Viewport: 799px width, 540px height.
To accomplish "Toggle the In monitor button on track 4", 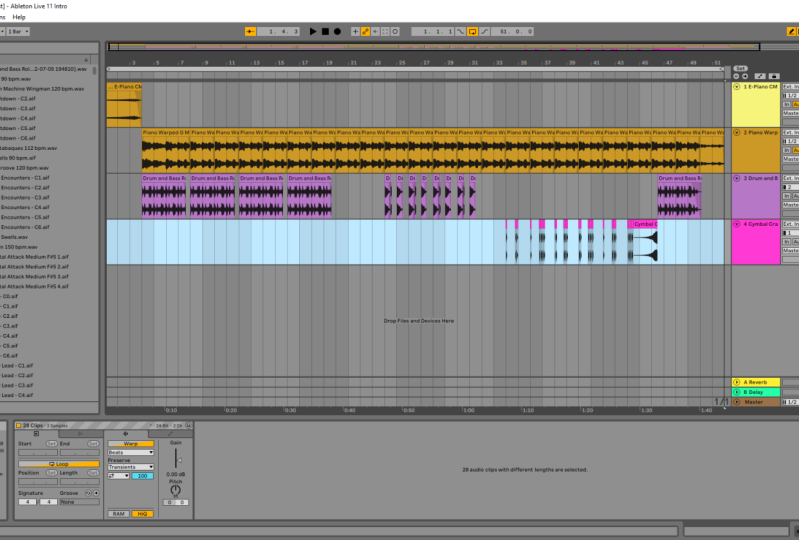I will [x=787, y=242].
